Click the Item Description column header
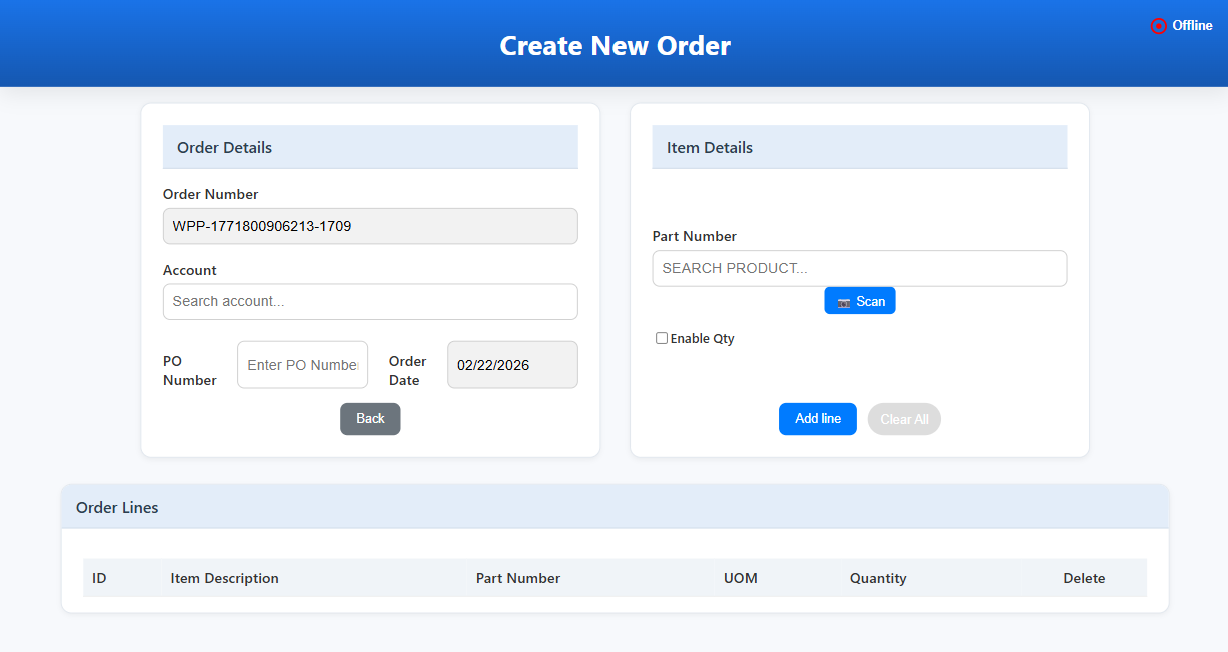1228x652 pixels. [x=225, y=578]
